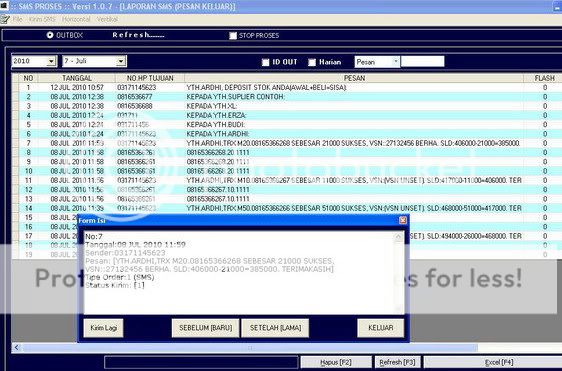Enable the ID OUT checkbox
The height and width of the screenshot is (371, 562).
[265, 62]
